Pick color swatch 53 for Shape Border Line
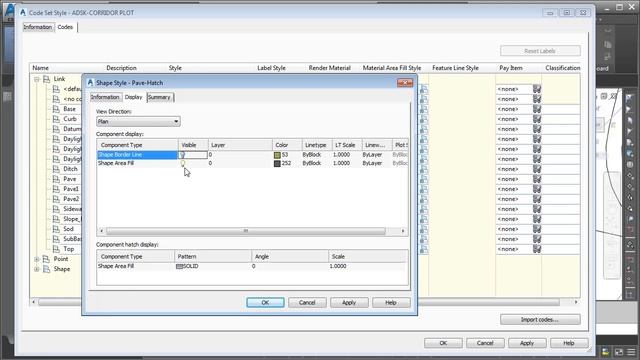Screen dimensions: 640x360 (277, 155)
